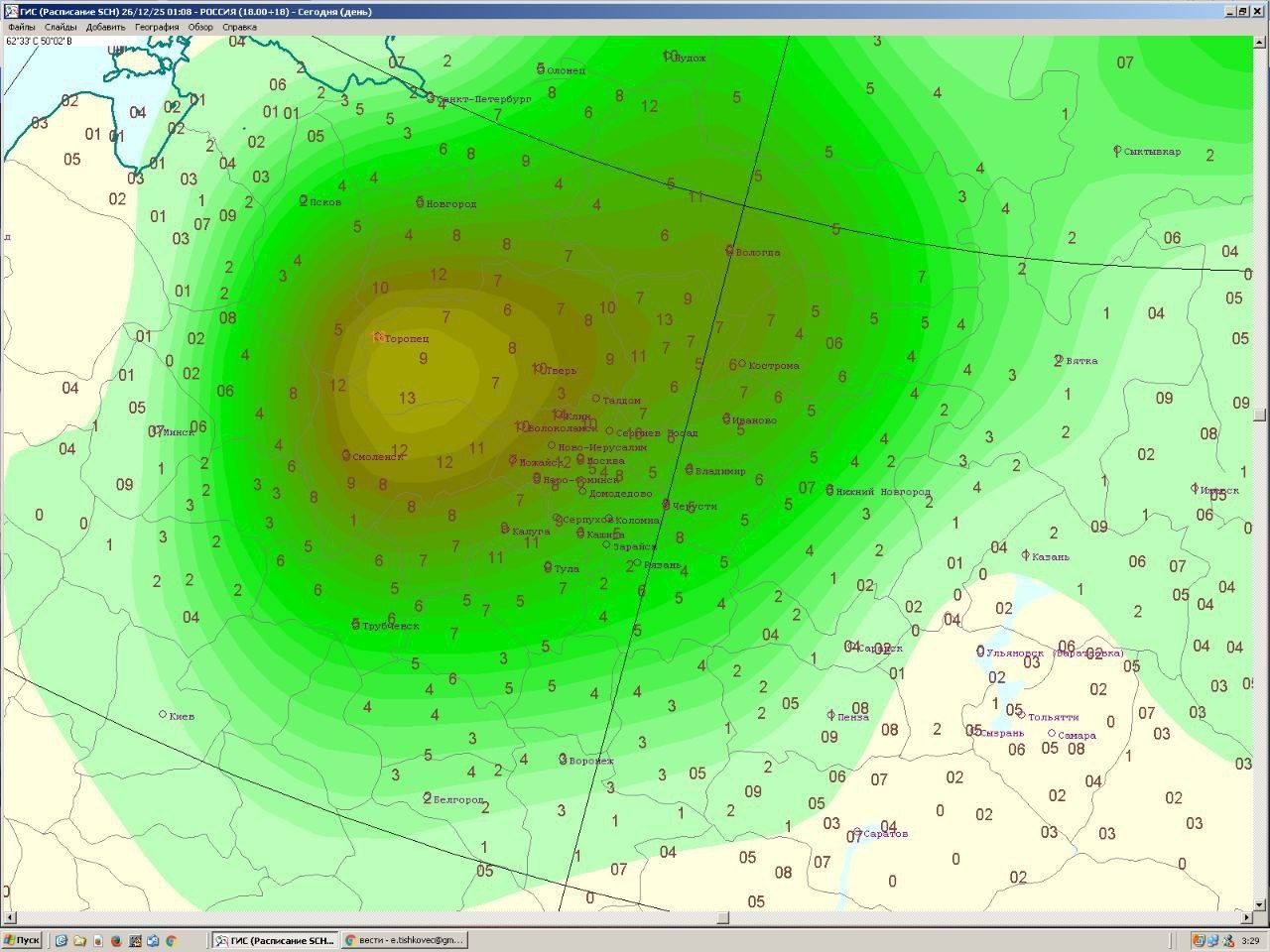The image size is (1270, 952).
Task: Open the Справка menu
Action: click(239, 27)
